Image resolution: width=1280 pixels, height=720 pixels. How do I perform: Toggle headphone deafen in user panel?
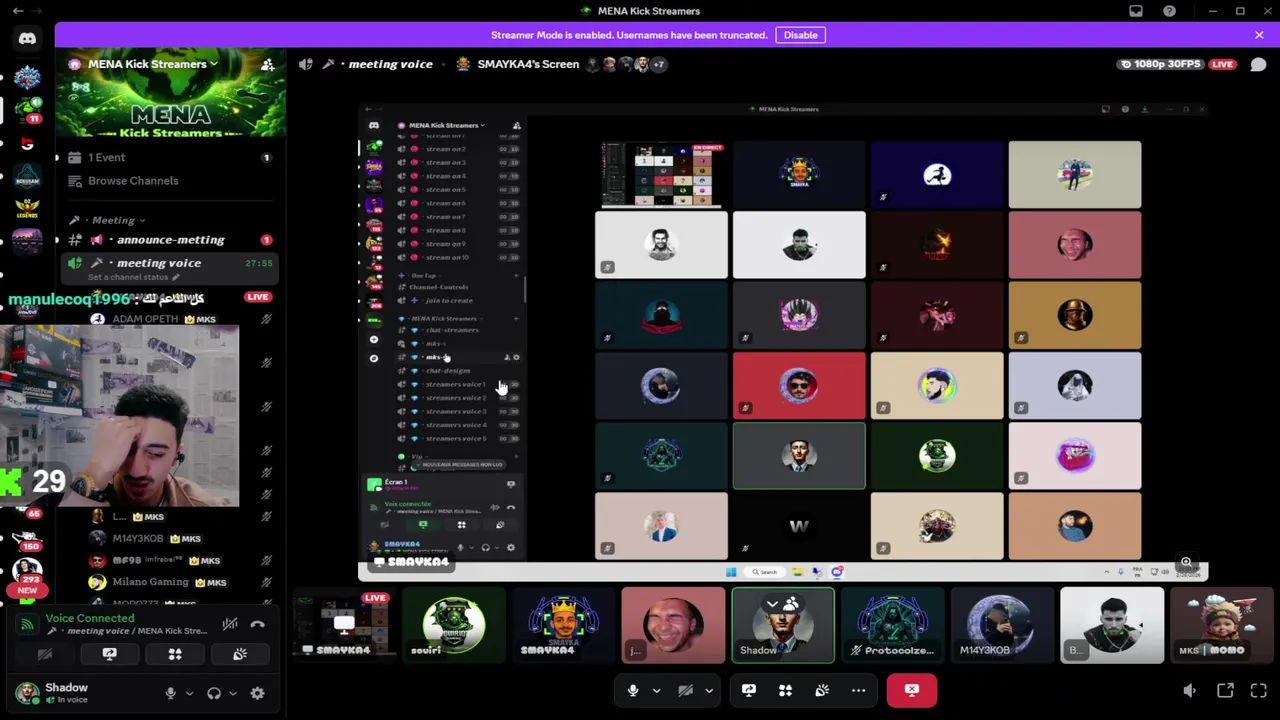(x=213, y=693)
